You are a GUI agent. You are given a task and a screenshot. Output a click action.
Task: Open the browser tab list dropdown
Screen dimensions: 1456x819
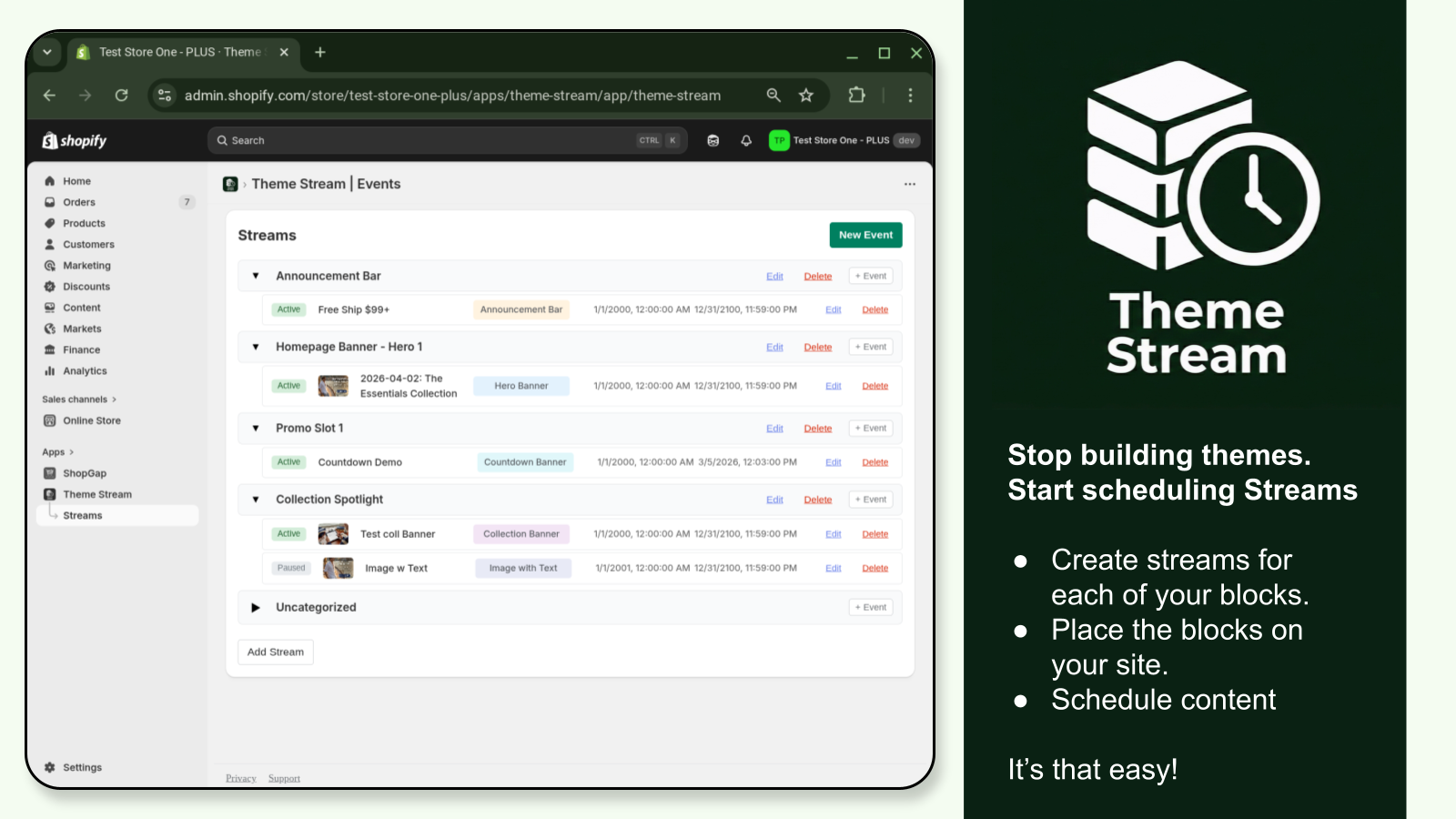(47, 52)
